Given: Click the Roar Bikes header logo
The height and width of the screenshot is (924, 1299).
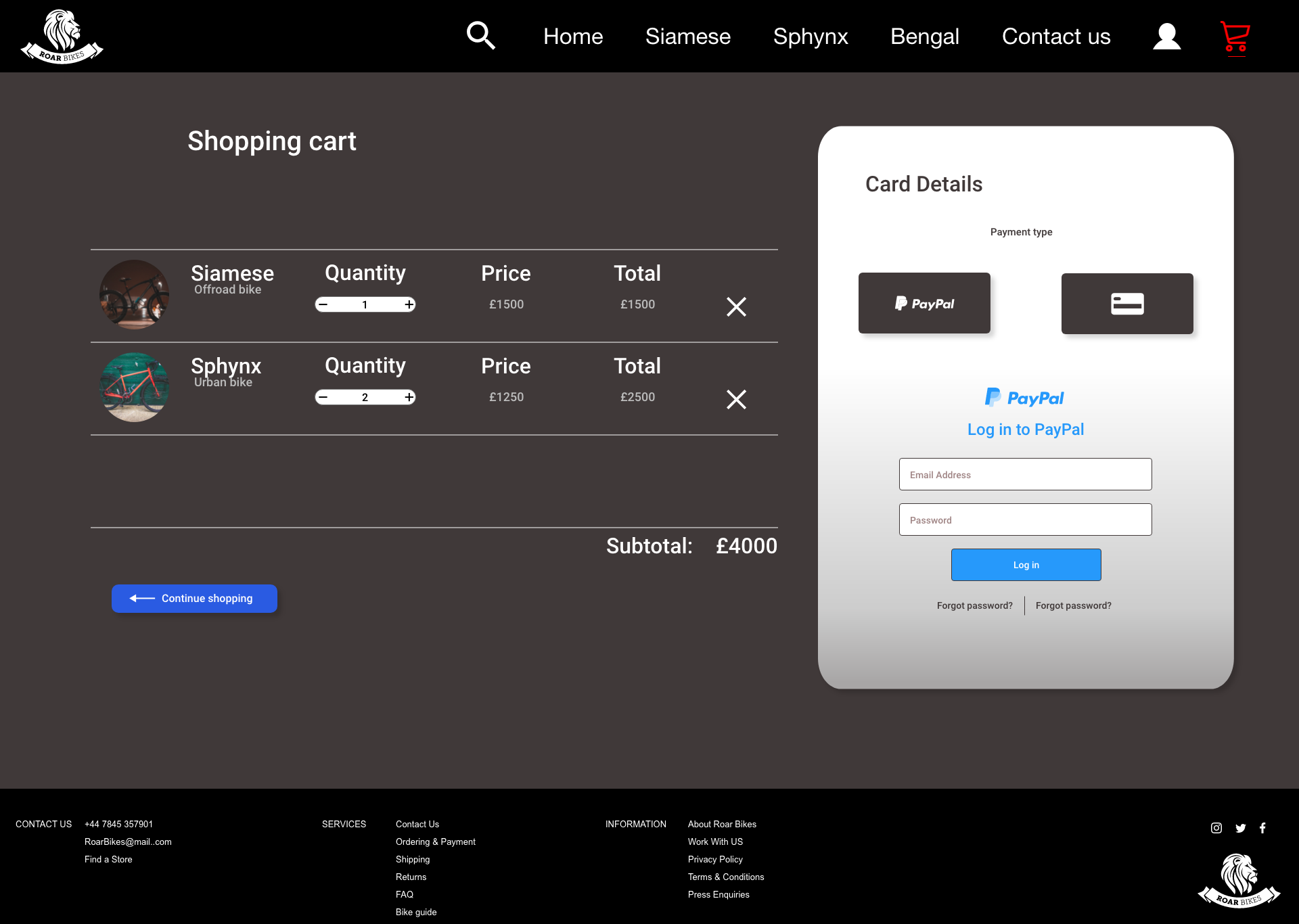Looking at the screenshot, I should click(62, 37).
